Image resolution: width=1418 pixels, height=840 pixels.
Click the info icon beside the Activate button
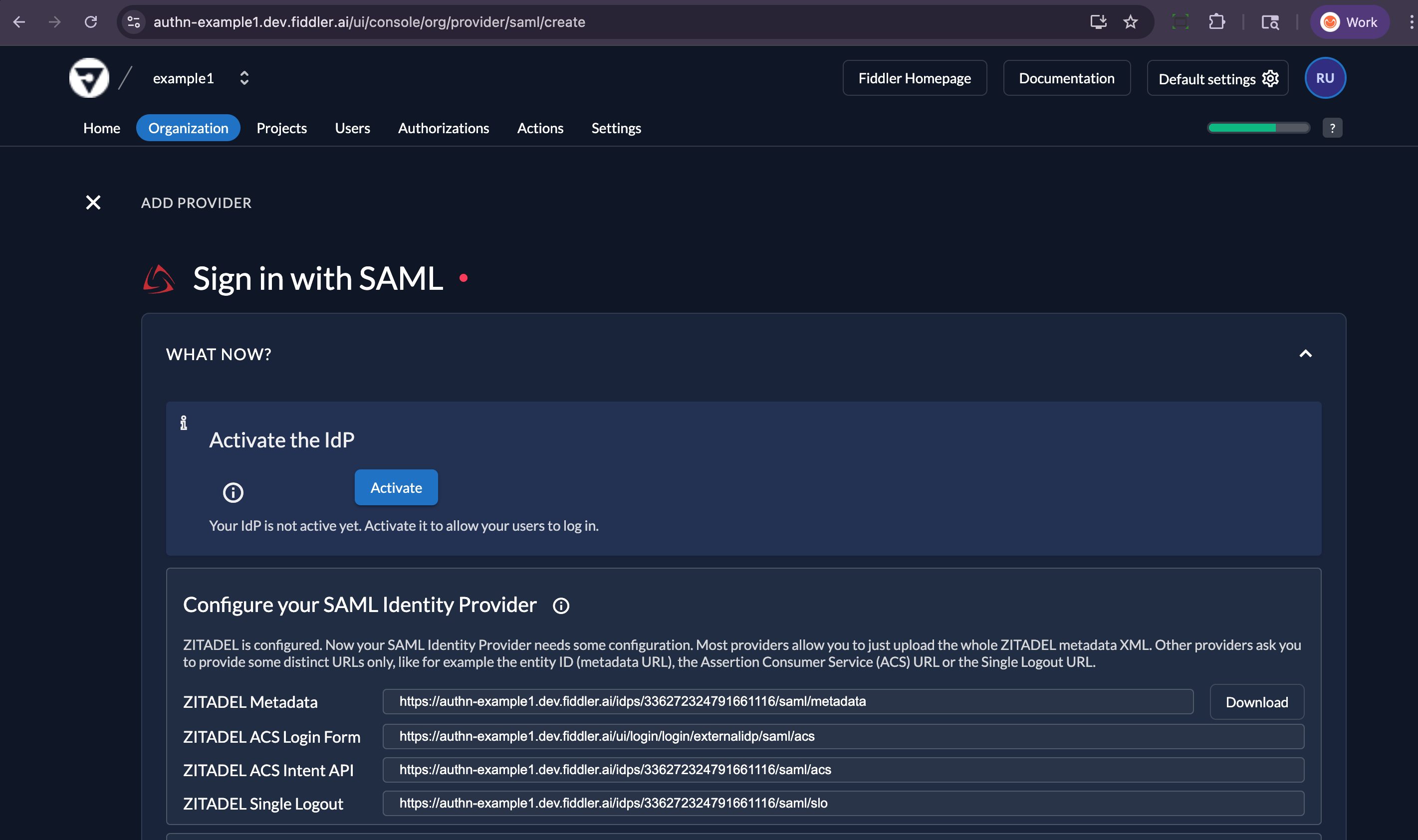tap(233, 492)
